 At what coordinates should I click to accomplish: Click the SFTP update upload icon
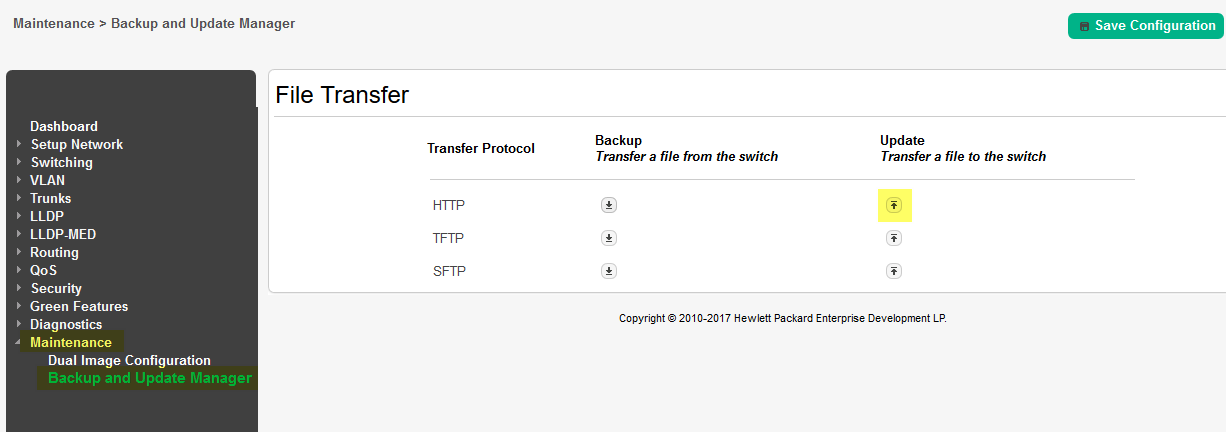pyautogui.click(x=894, y=271)
